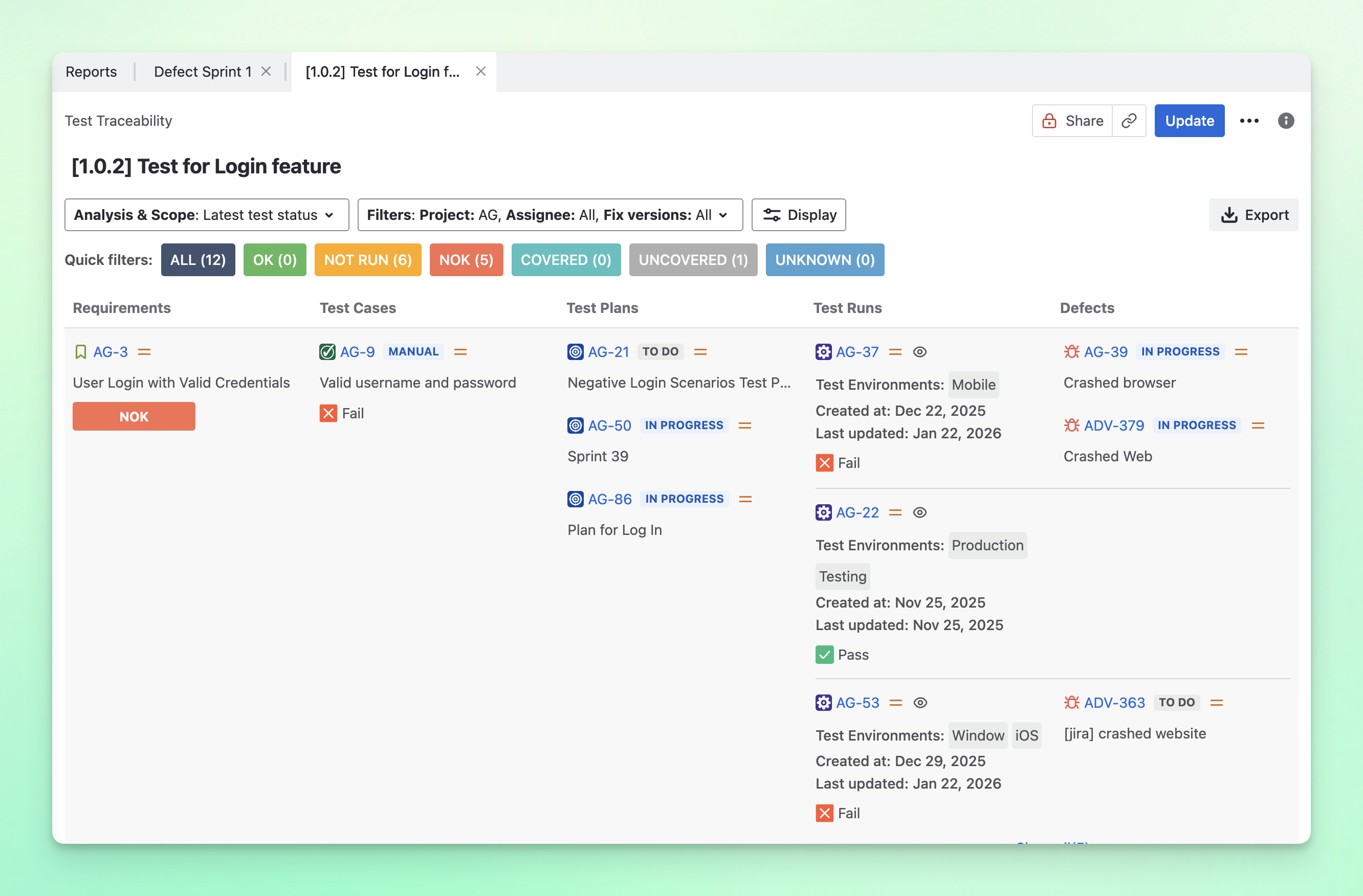
Task: Toggle the eye icon for test run AG-37
Action: [920, 351]
